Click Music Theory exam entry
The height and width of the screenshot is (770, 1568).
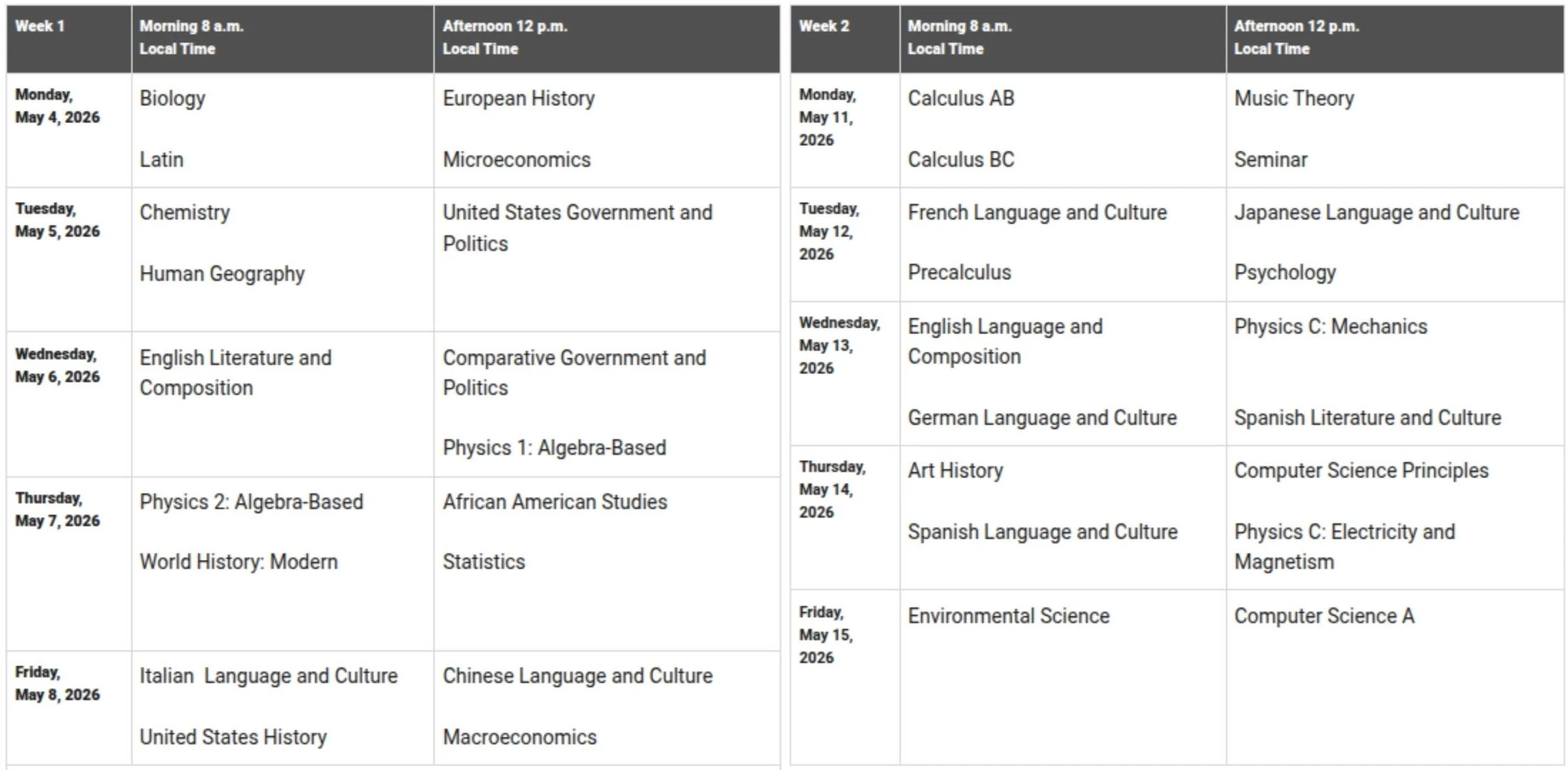(1294, 98)
